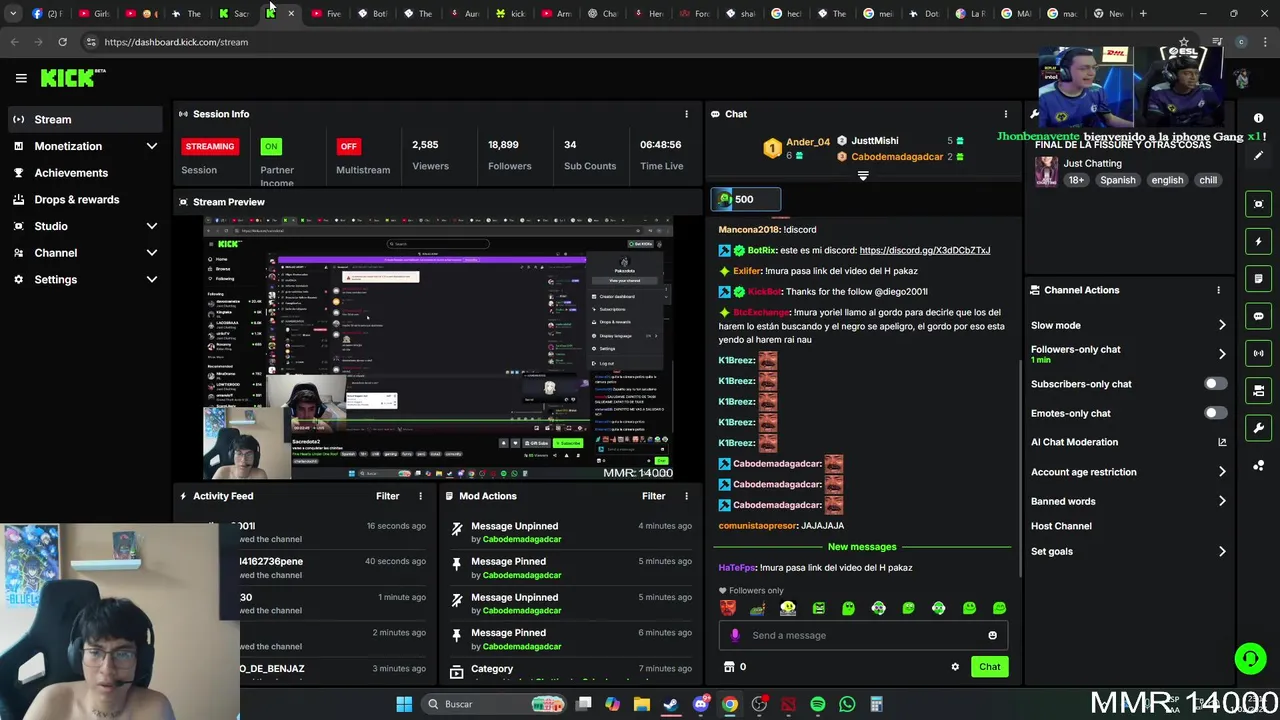Click the 500 points badge in chat

[745, 199]
